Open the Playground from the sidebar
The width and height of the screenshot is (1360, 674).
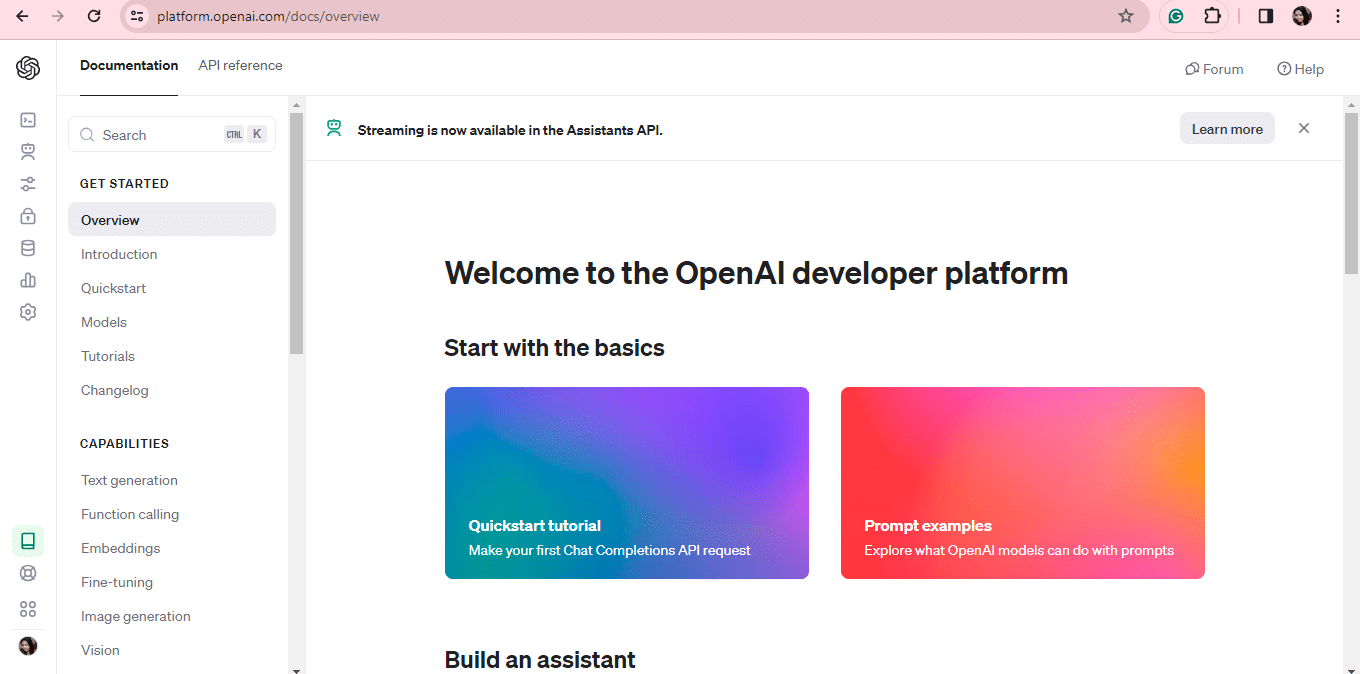coord(28,119)
